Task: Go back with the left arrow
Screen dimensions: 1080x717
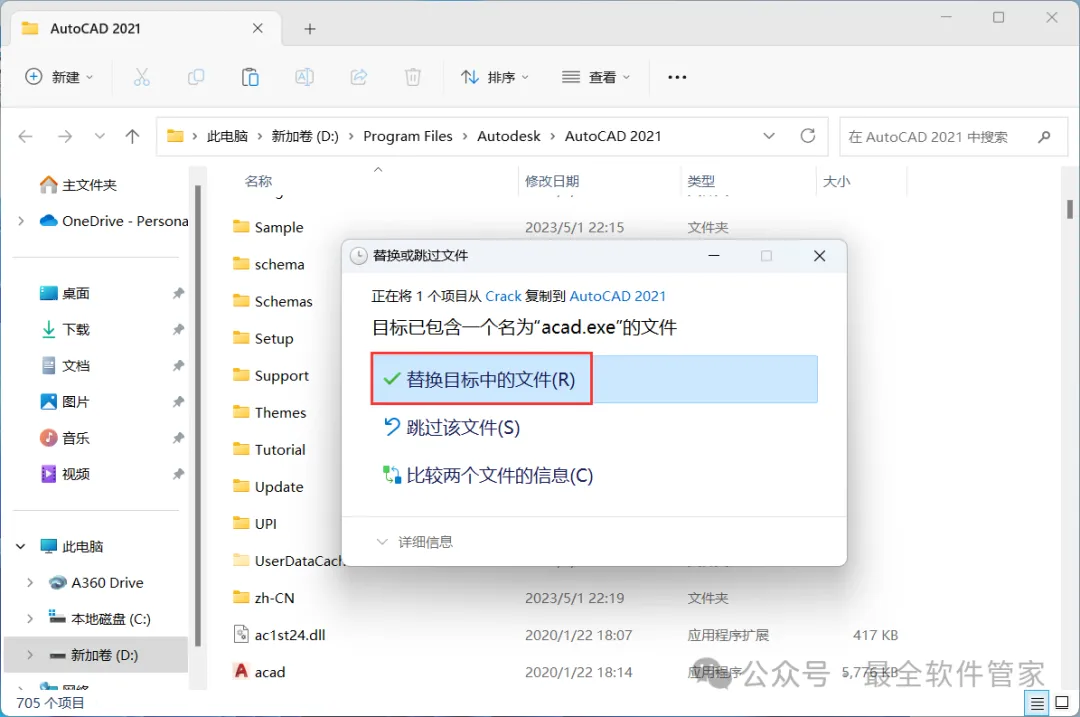Action: [25, 136]
